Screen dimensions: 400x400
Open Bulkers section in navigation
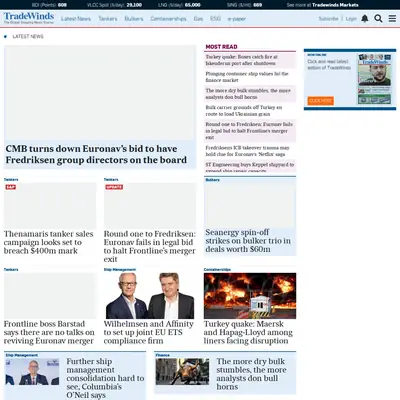tap(134, 19)
